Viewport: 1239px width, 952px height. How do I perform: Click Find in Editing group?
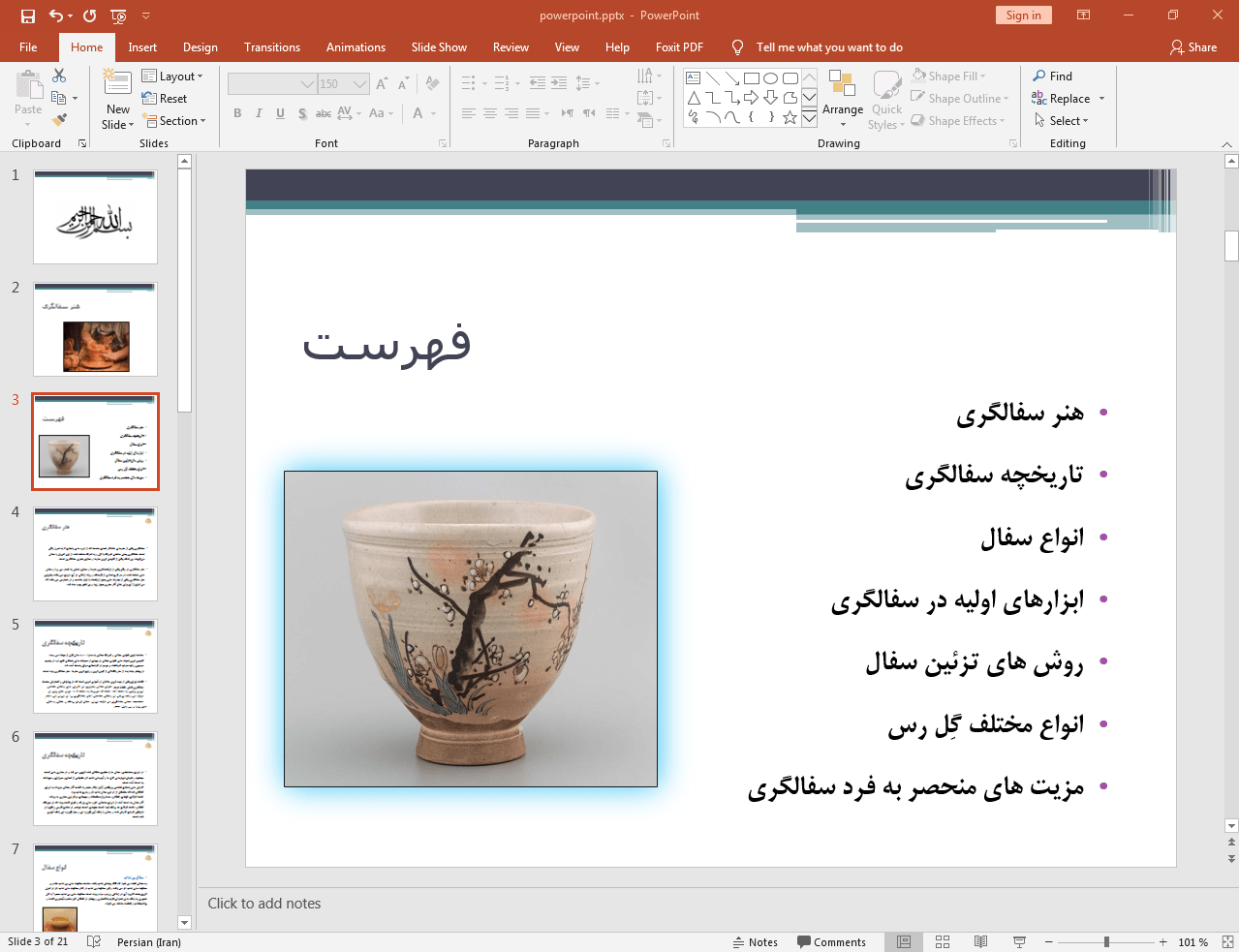[x=1053, y=76]
